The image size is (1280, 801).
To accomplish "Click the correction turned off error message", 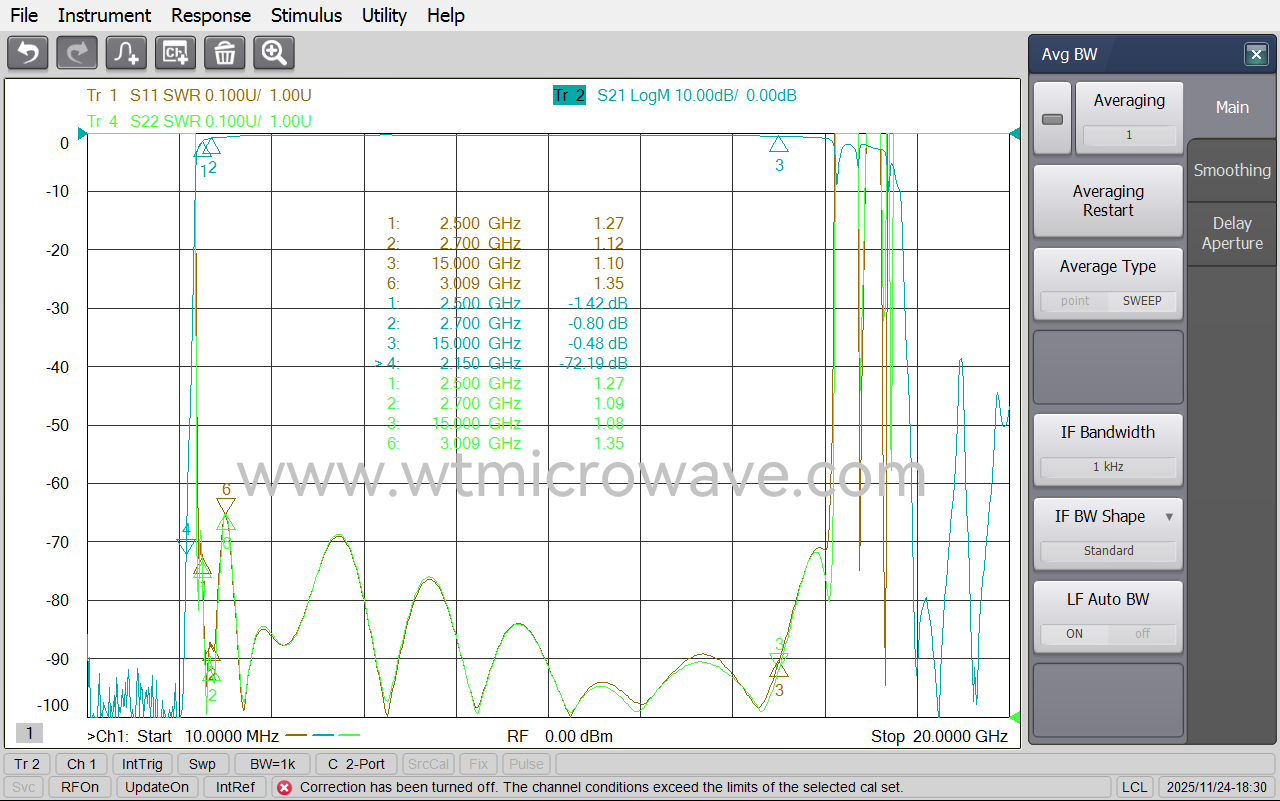I will coord(602,787).
